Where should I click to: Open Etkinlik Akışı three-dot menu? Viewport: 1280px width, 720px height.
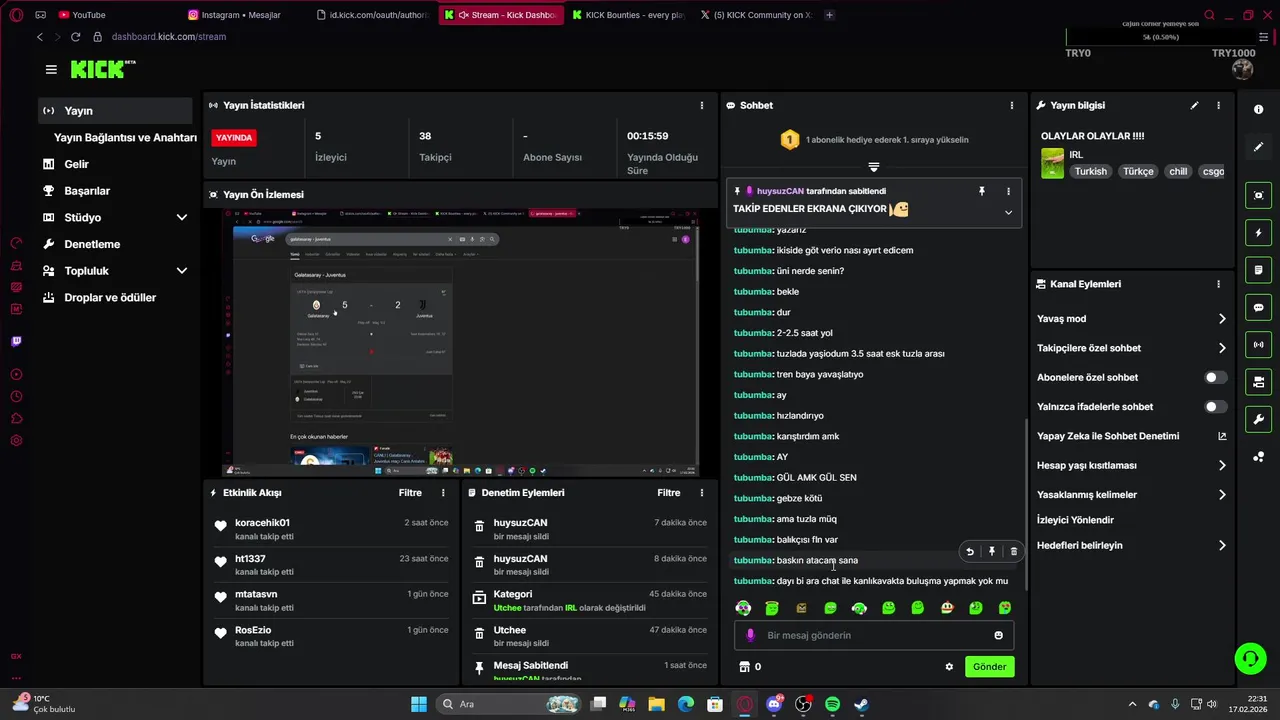pyautogui.click(x=443, y=493)
